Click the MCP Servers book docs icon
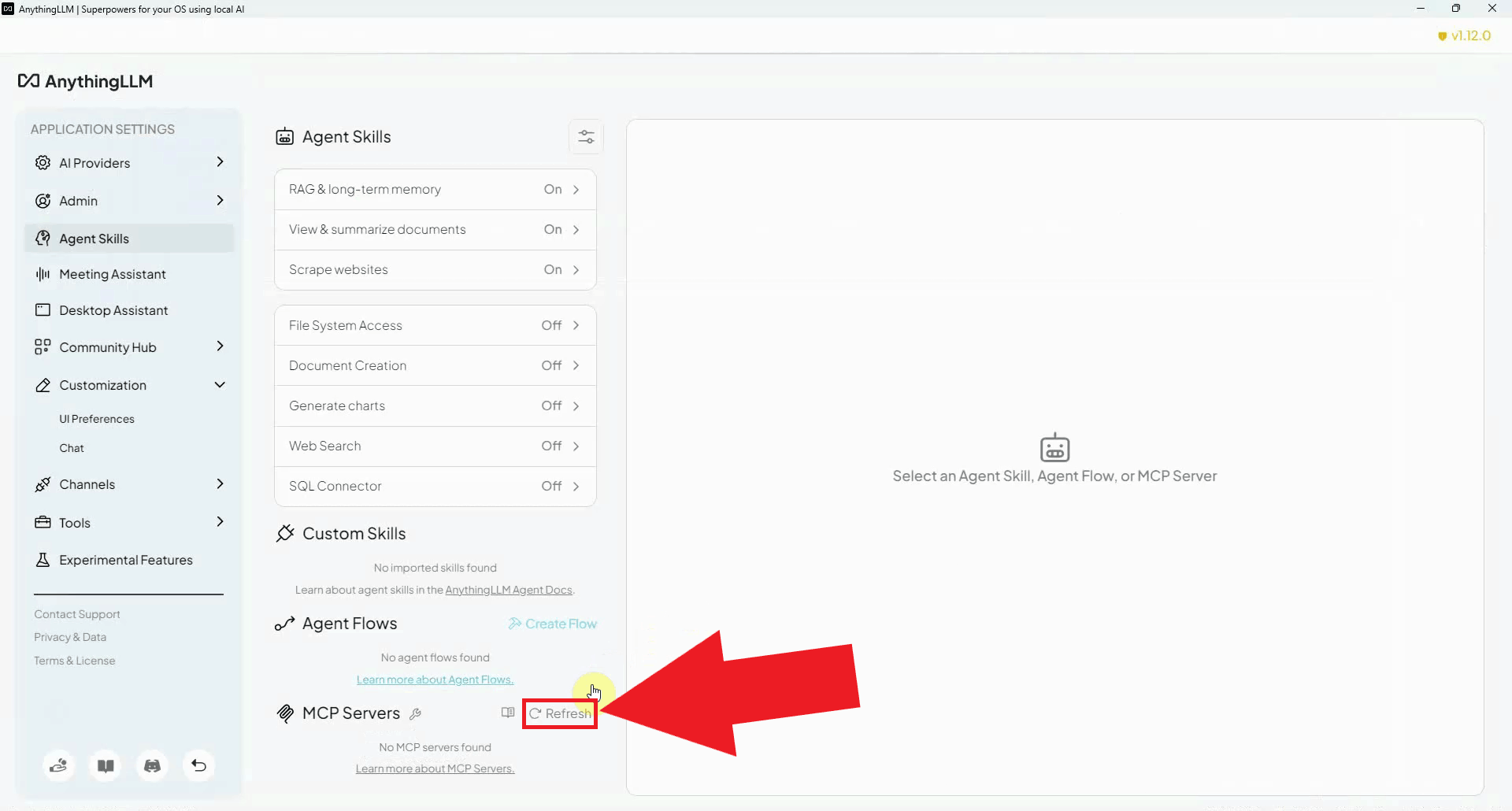Screen dimensions: 1512x811 coord(508,713)
